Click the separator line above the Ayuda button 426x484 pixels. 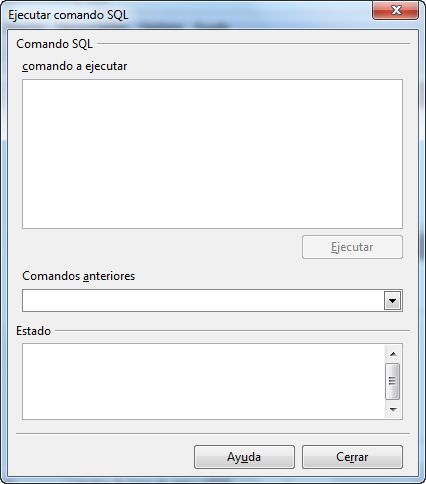213,434
